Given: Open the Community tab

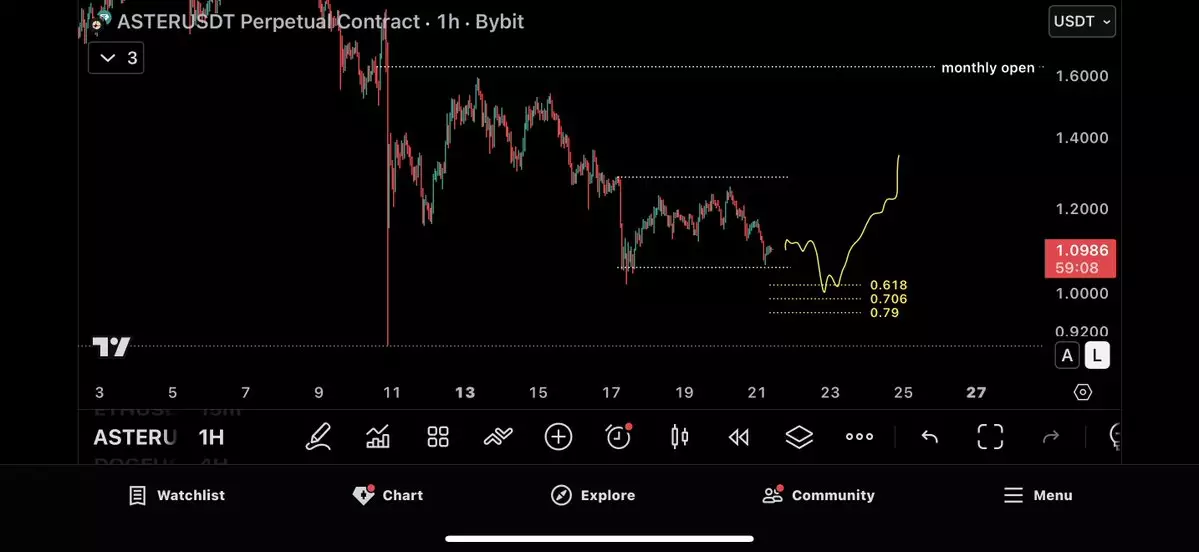Looking at the screenshot, I should coord(818,495).
